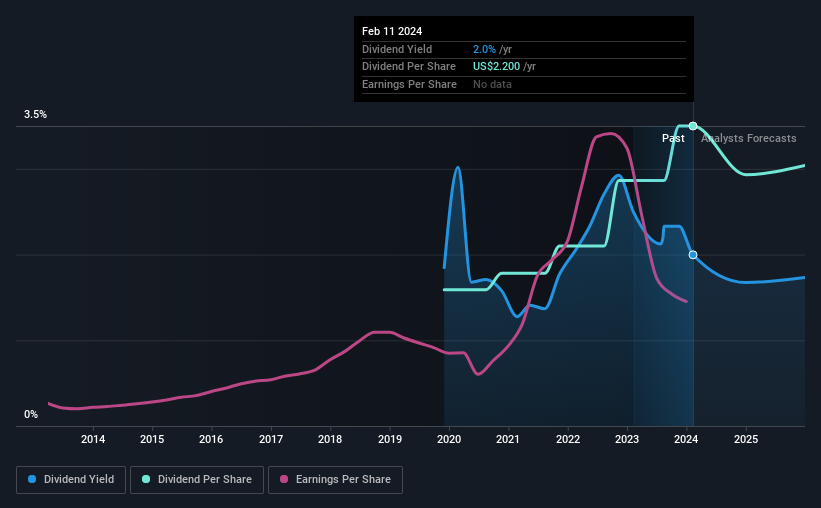Viewport: 821px width, 508px height.
Task: Click the 2020 label on the time axis
Action: click(x=449, y=439)
